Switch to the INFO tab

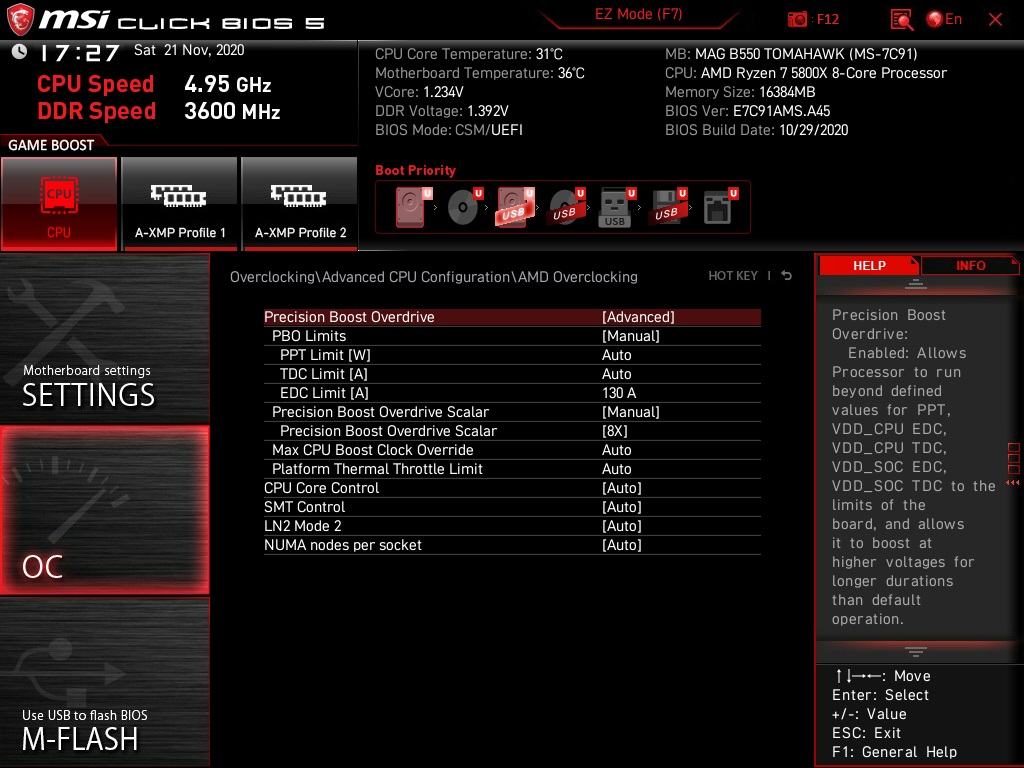coord(970,265)
